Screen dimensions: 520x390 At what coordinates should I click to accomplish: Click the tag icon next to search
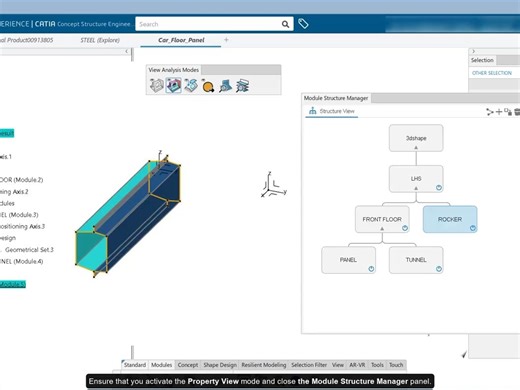303,24
